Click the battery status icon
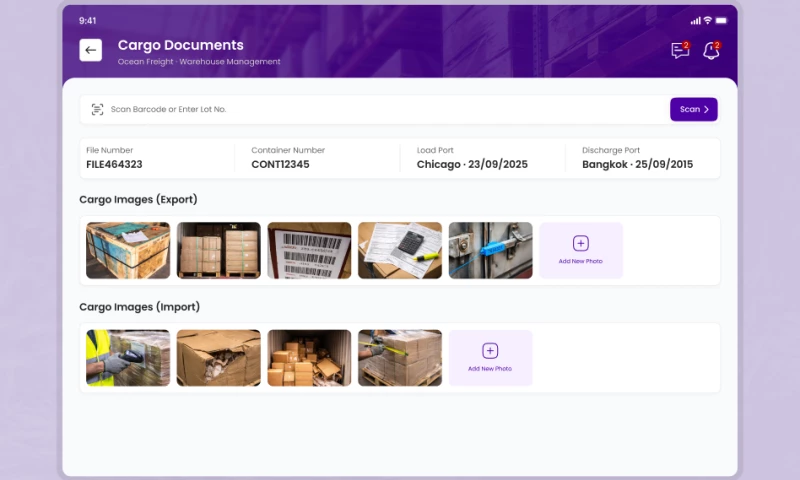The width and height of the screenshot is (800, 480). (x=721, y=20)
